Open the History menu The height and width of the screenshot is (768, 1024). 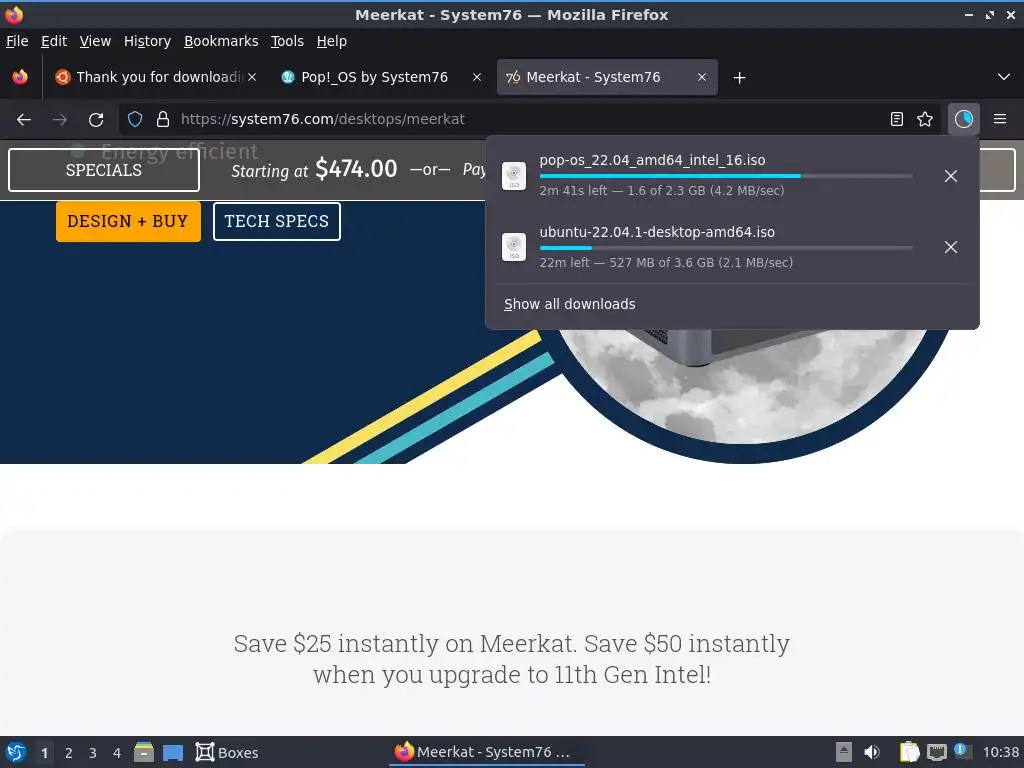click(147, 41)
